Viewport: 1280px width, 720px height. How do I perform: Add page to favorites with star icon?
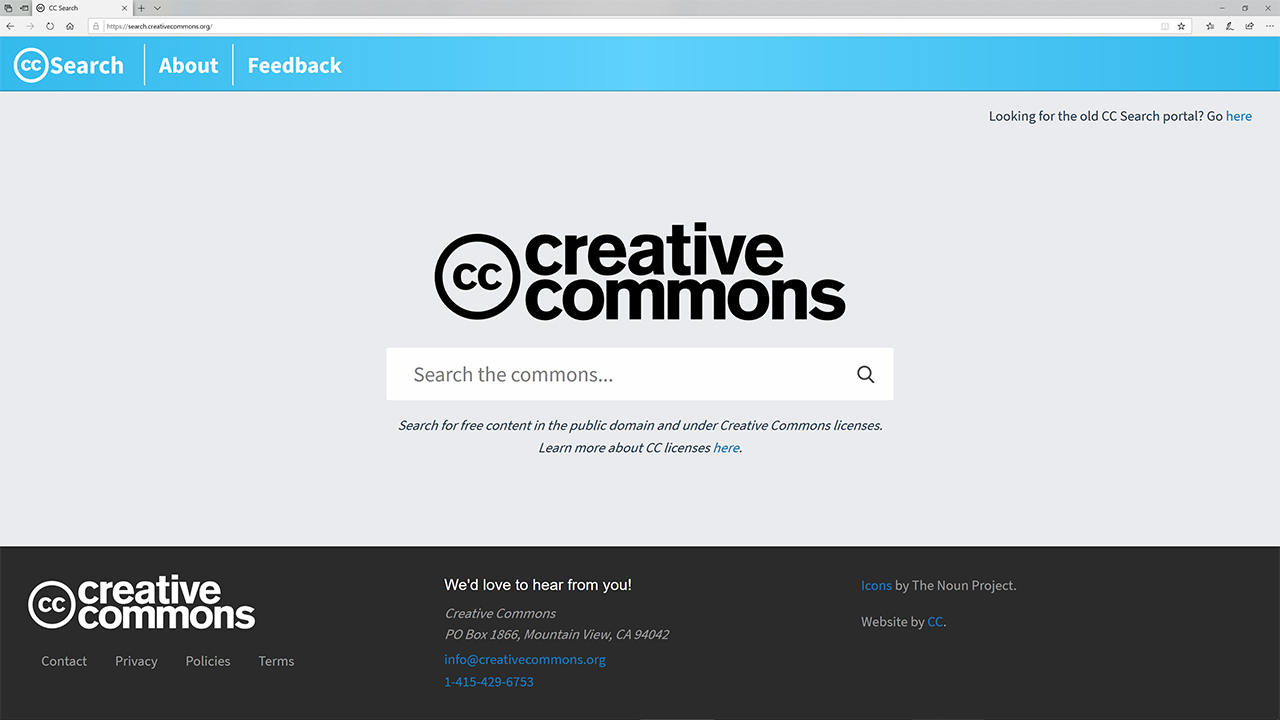coord(1181,26)
